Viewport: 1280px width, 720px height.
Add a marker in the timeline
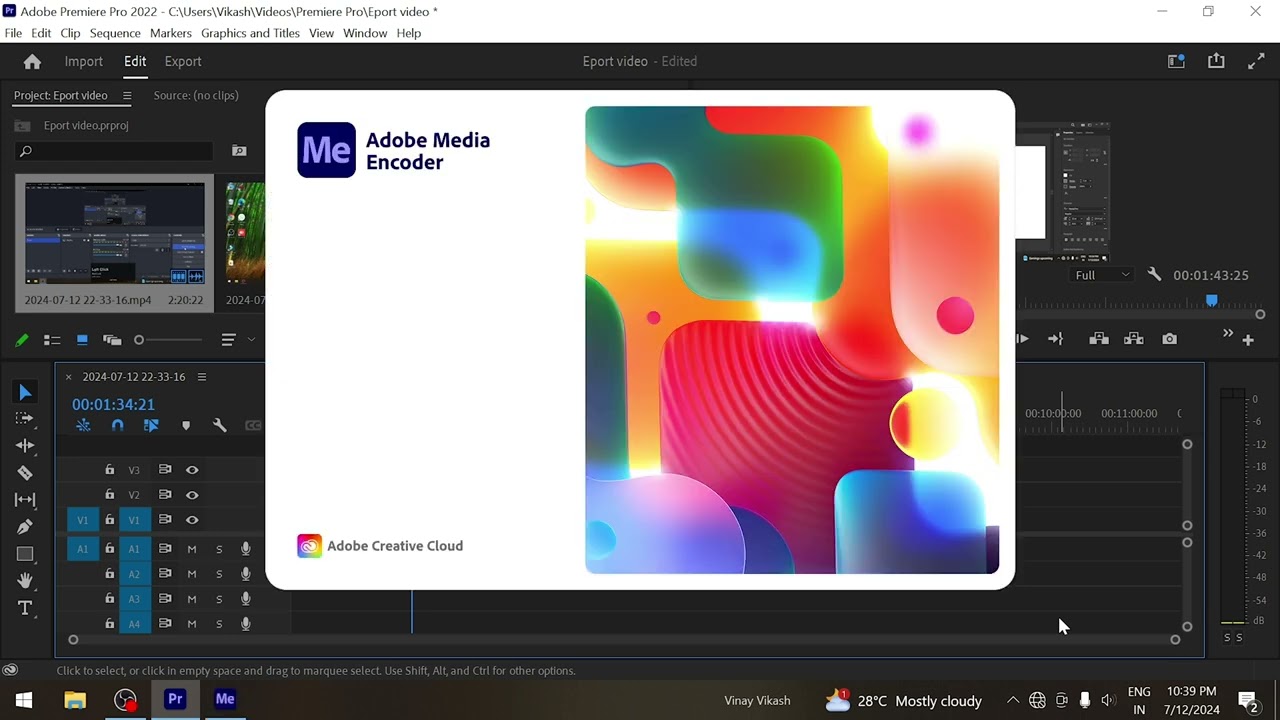(185, 425)
